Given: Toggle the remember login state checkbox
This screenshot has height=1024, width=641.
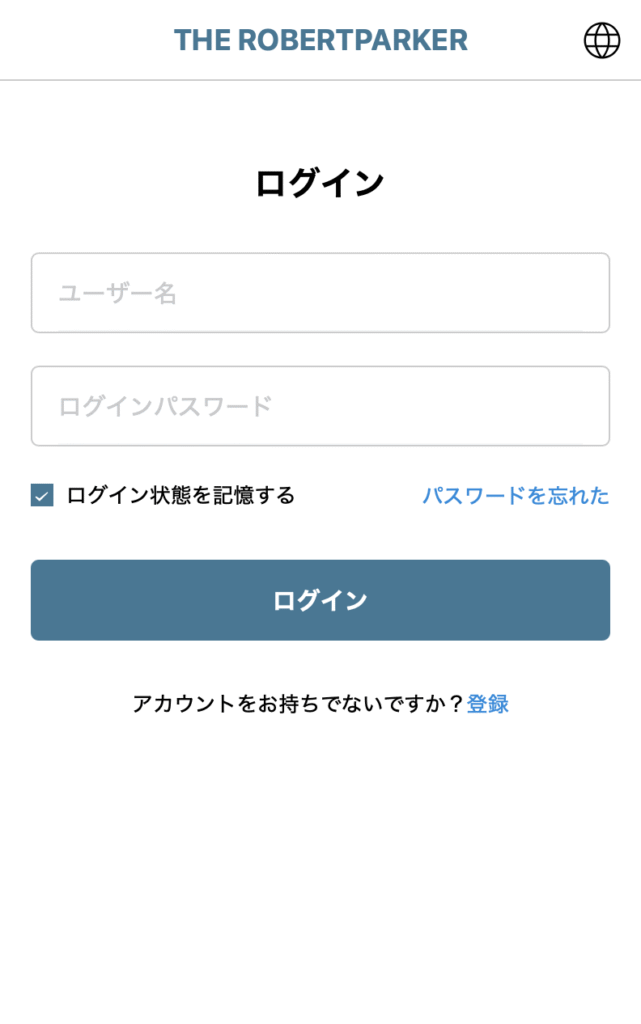Looking at the screenshot, I should pos(41,493).
